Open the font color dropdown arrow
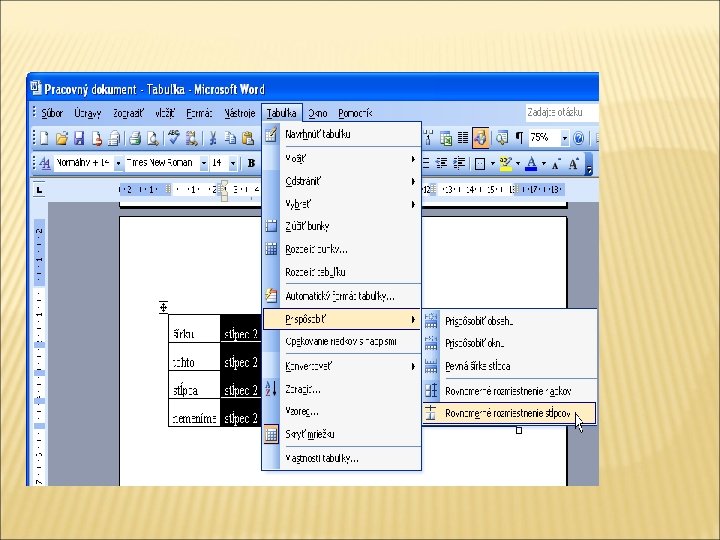Image resolution: width=720 pixels, height=540 pixels. (544, 163)
